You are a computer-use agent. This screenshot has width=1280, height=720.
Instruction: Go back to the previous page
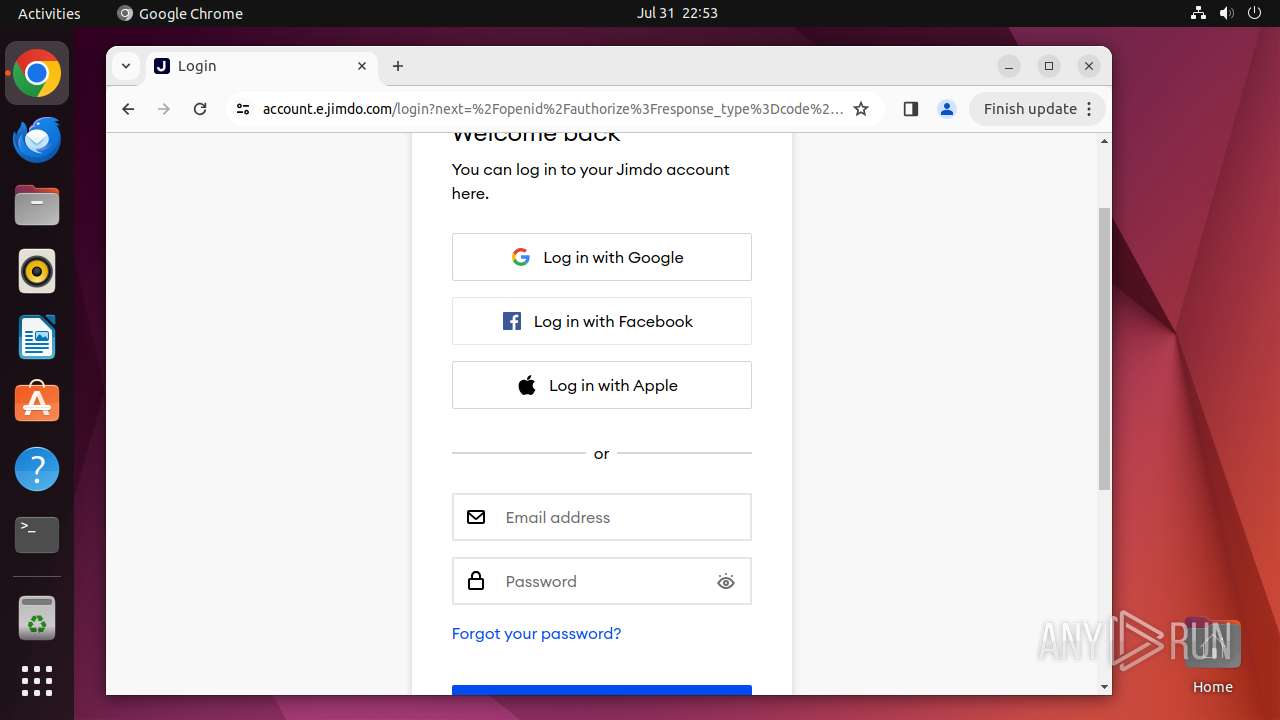coord(128,109)
